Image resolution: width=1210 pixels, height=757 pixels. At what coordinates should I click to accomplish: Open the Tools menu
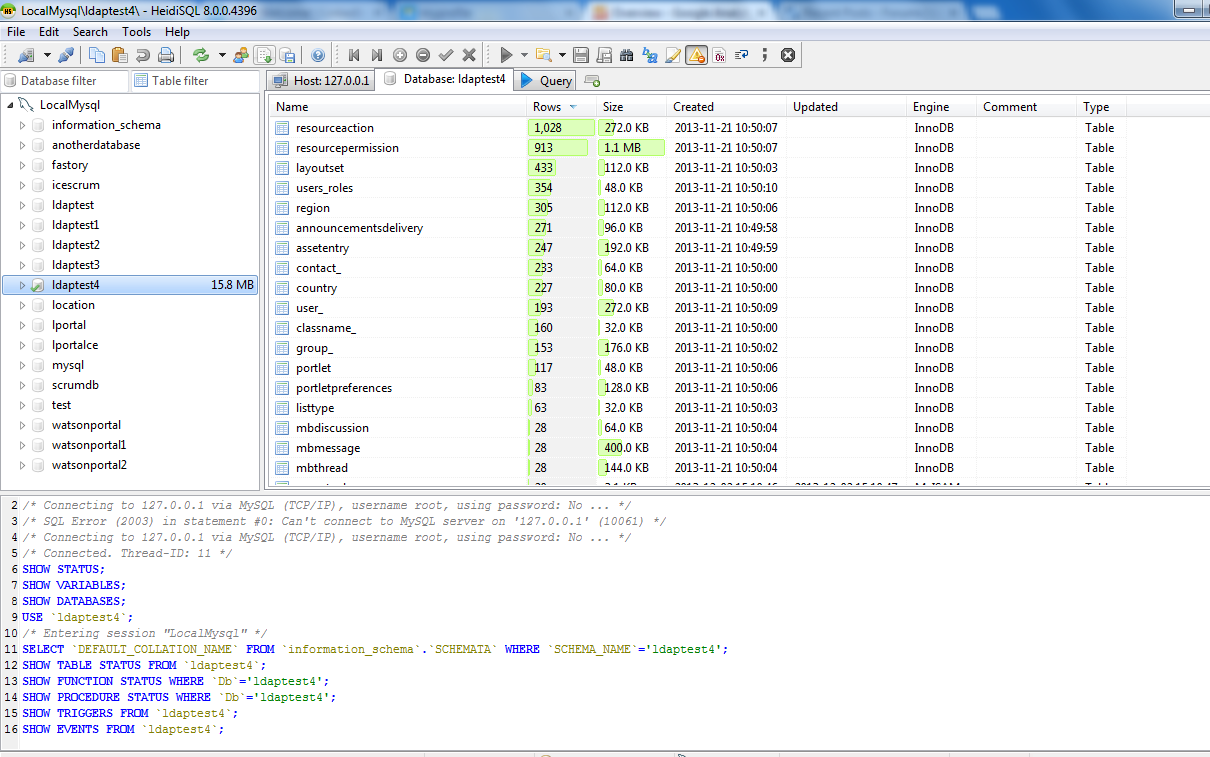pyautogui.click(x=136, y=31)
